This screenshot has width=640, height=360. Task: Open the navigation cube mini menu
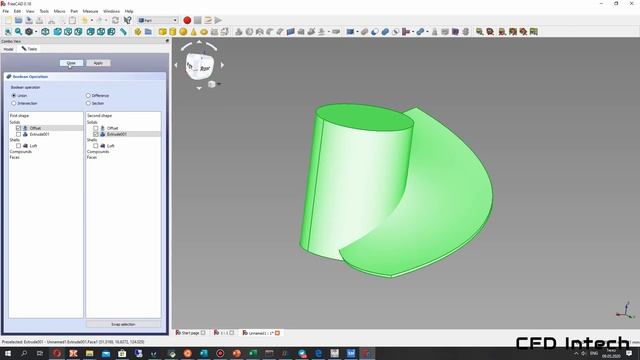pyautogui.click(x=213, y=84)
